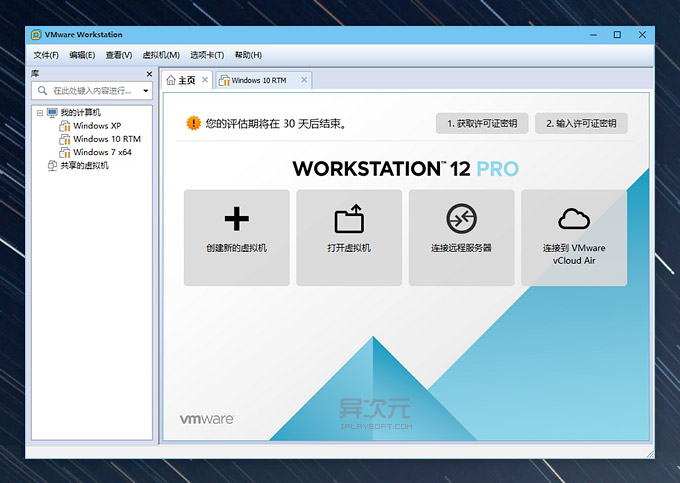Click the plus icon for new VM
Image resolution: width=680 pixels, height=483 pixels.
pos(237,219)
